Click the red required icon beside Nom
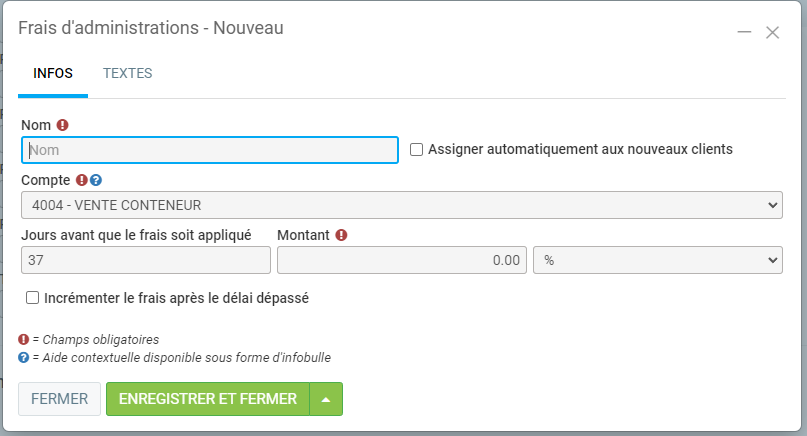Screen dimensions: 807x436 coord(63,125)
